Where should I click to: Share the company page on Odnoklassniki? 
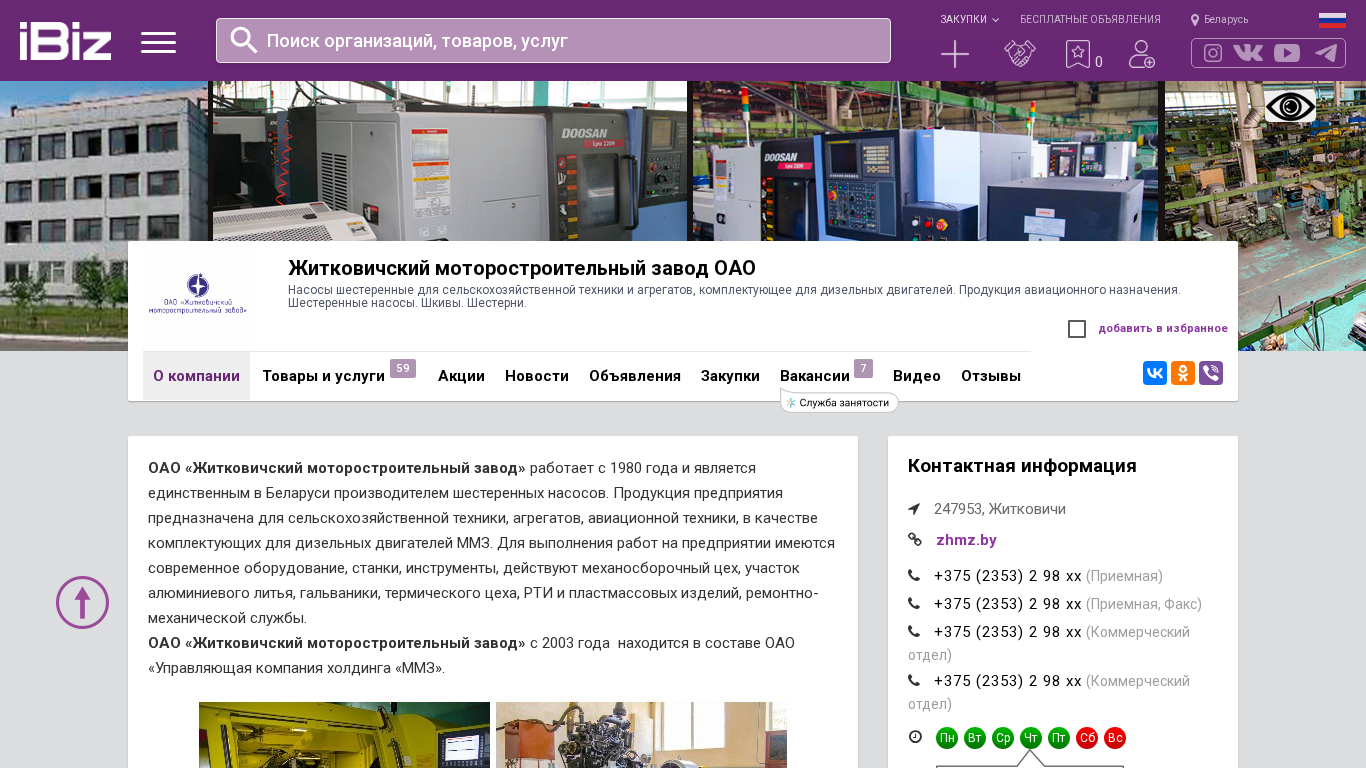point(1183,373)
